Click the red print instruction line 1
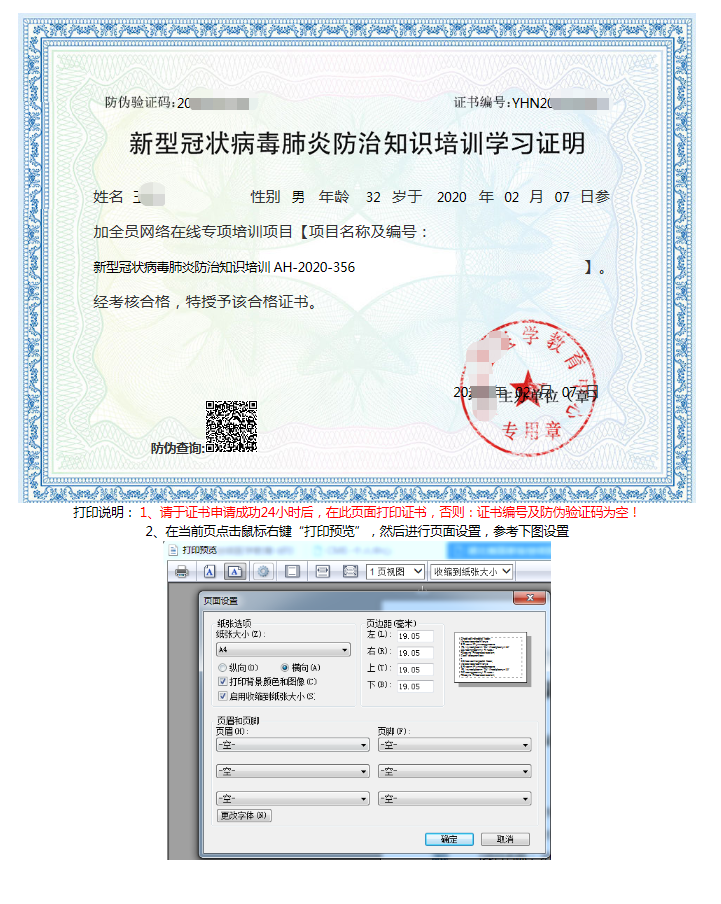 tap(388, 512)
